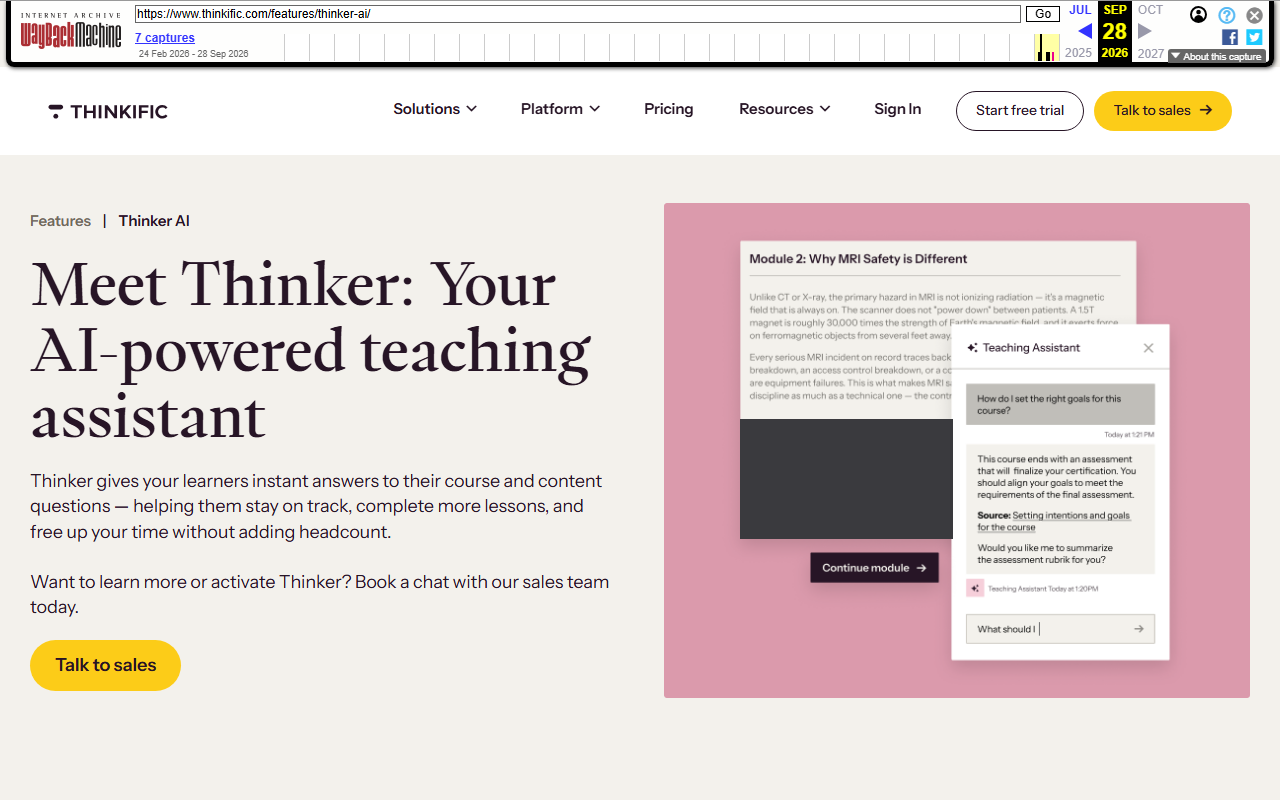
Task: Click the highlighted capture marker on the timeline
Action: (x=1047, y=48)
